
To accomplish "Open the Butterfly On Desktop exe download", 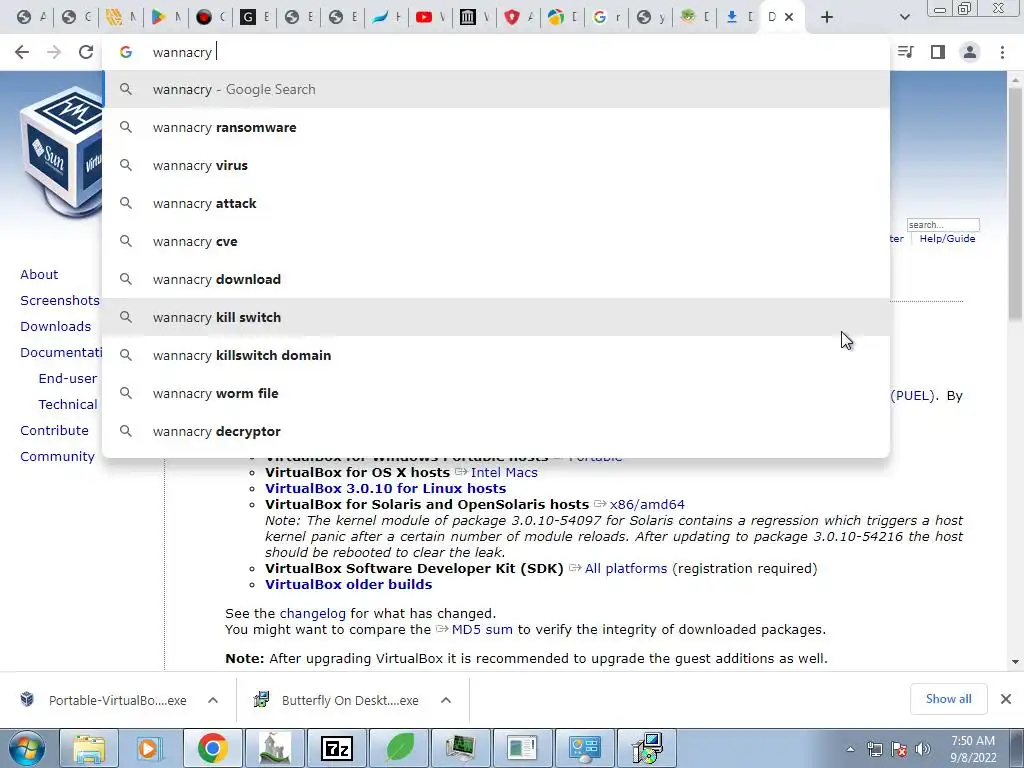I will click(338, 700).
